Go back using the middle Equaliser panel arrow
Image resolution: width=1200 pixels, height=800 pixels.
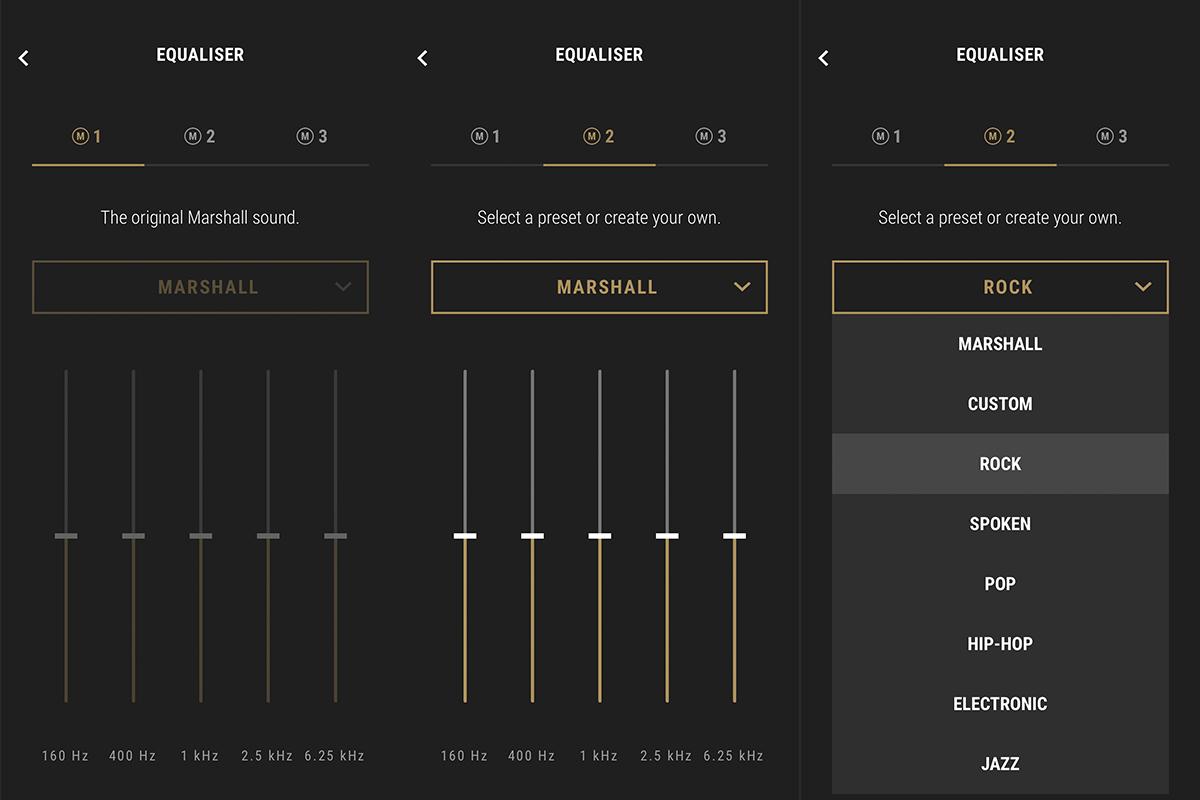tap(423, 58)
